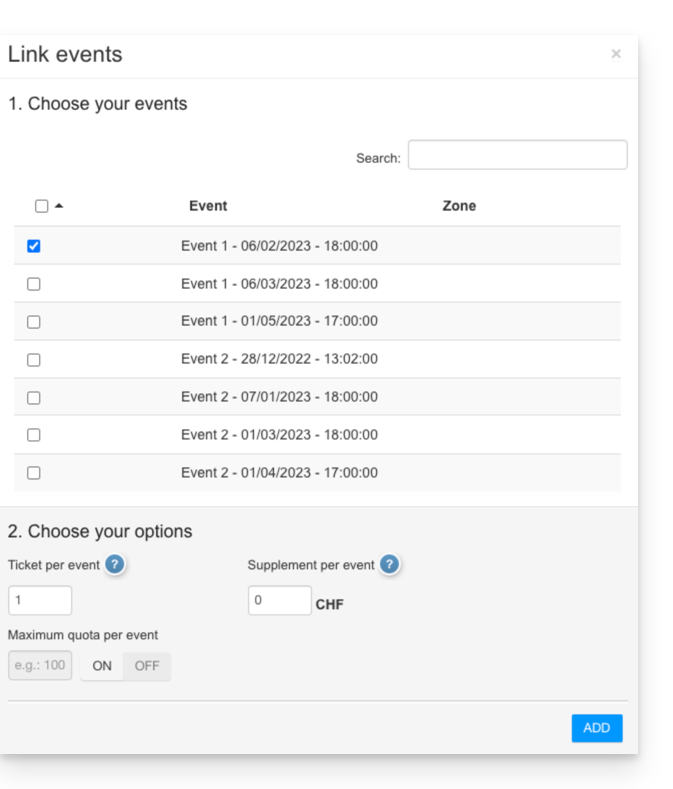
Task: Click the sort arrow in checkbox column header
Action: click(x=59, y=206)
